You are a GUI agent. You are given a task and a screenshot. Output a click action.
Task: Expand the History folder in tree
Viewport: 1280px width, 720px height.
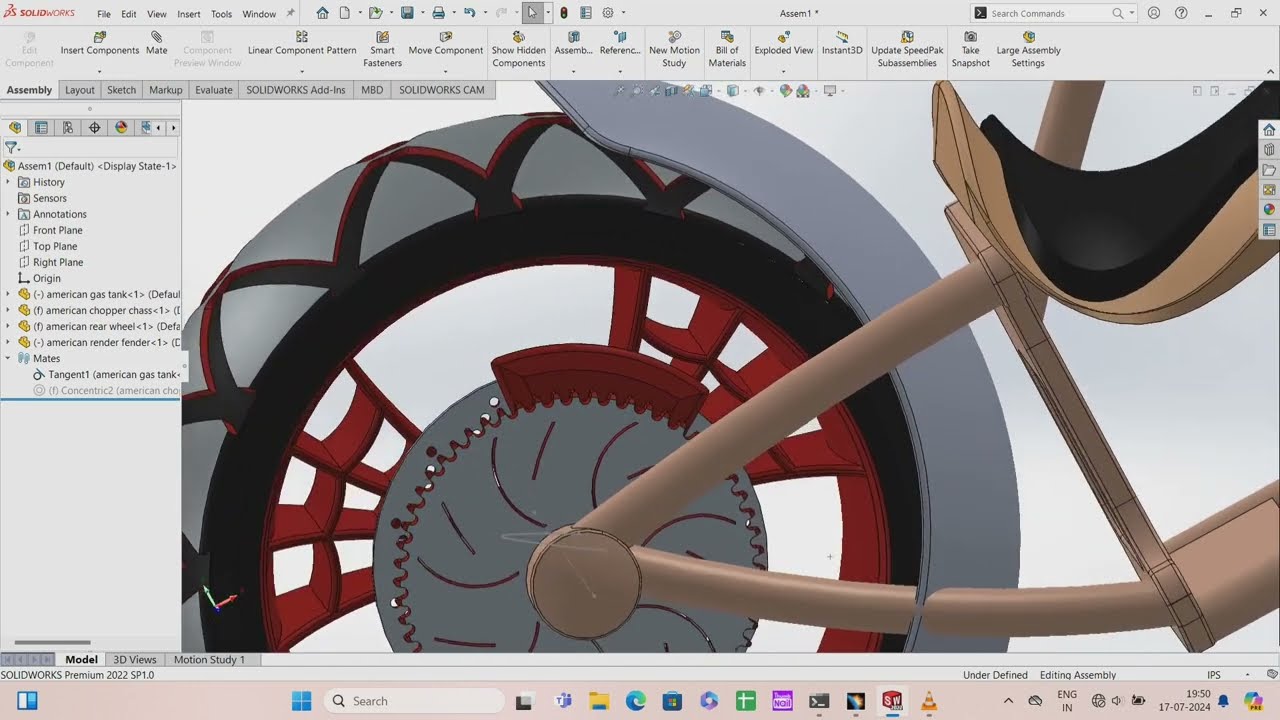pos(8,182)
